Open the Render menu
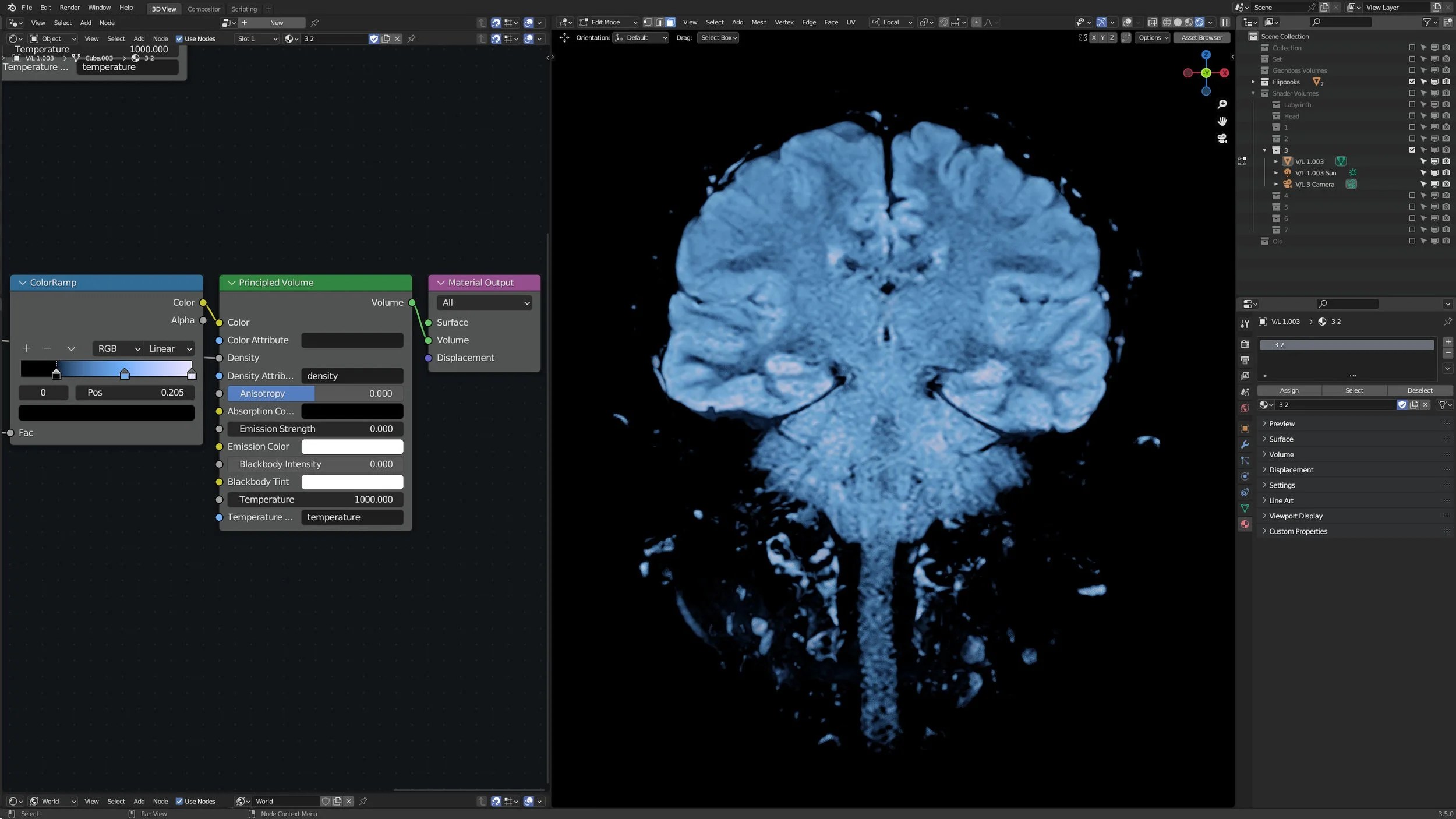The width and height of the screenshot is (1456, 819). [x=69, y=8]
